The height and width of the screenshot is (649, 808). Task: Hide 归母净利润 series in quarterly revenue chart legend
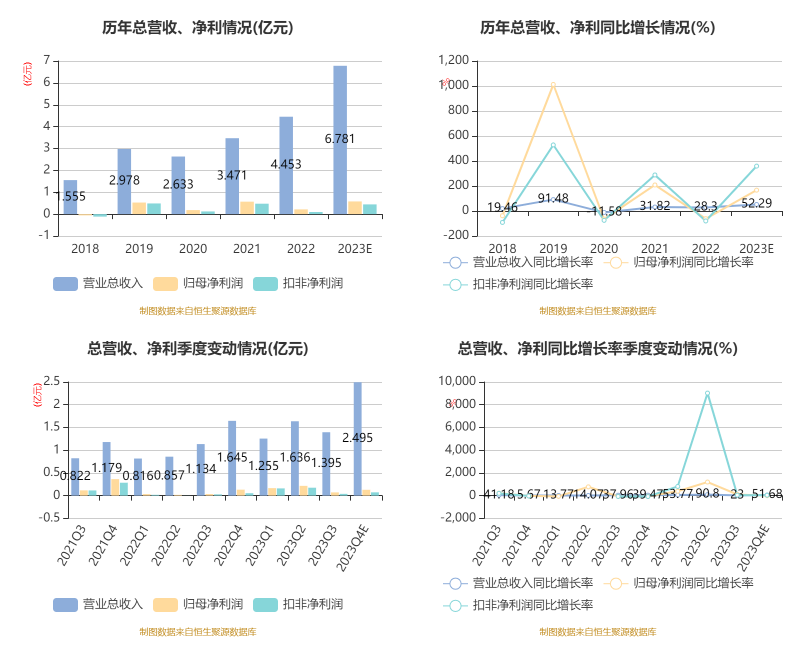coord(165,604)
